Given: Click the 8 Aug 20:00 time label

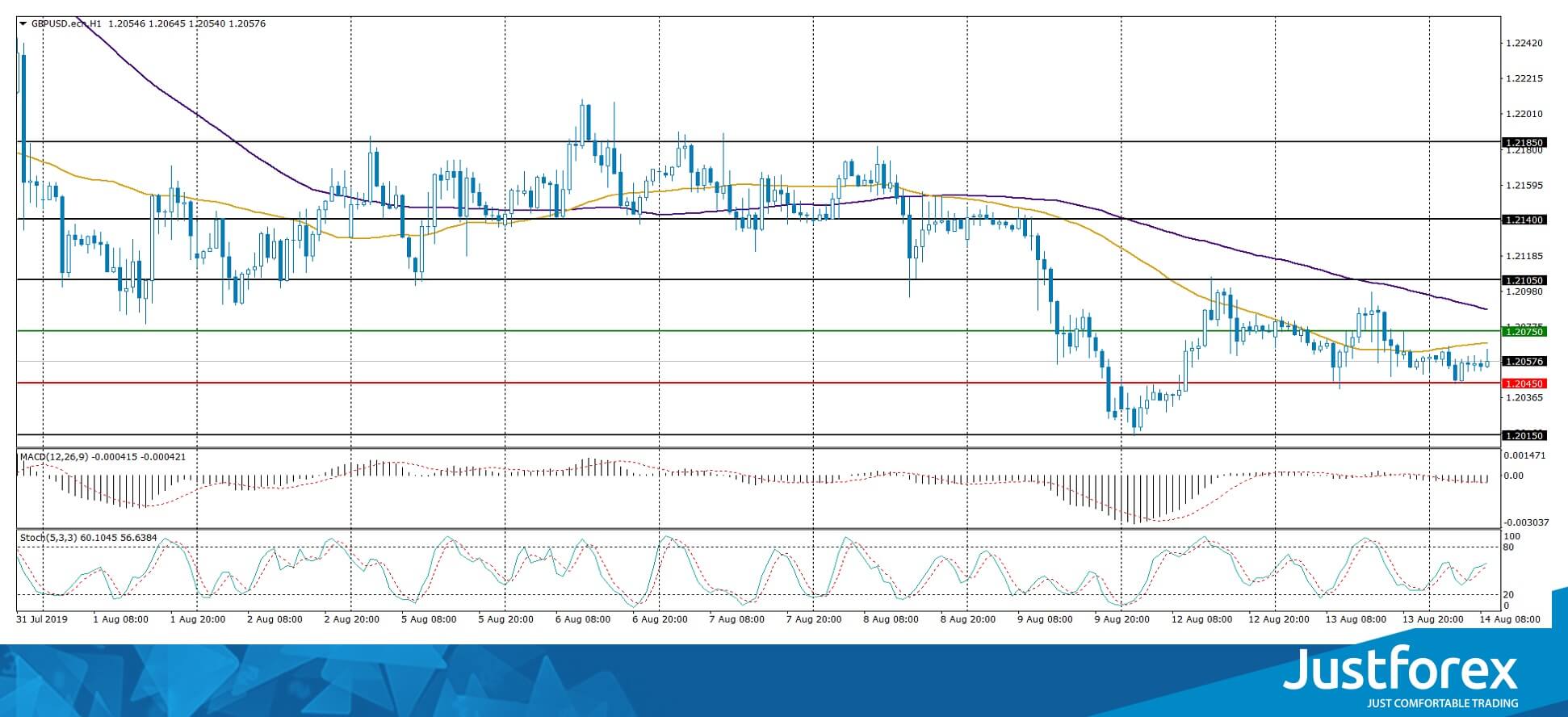Looking at the screenshot, I should click(x=968, y=619).
